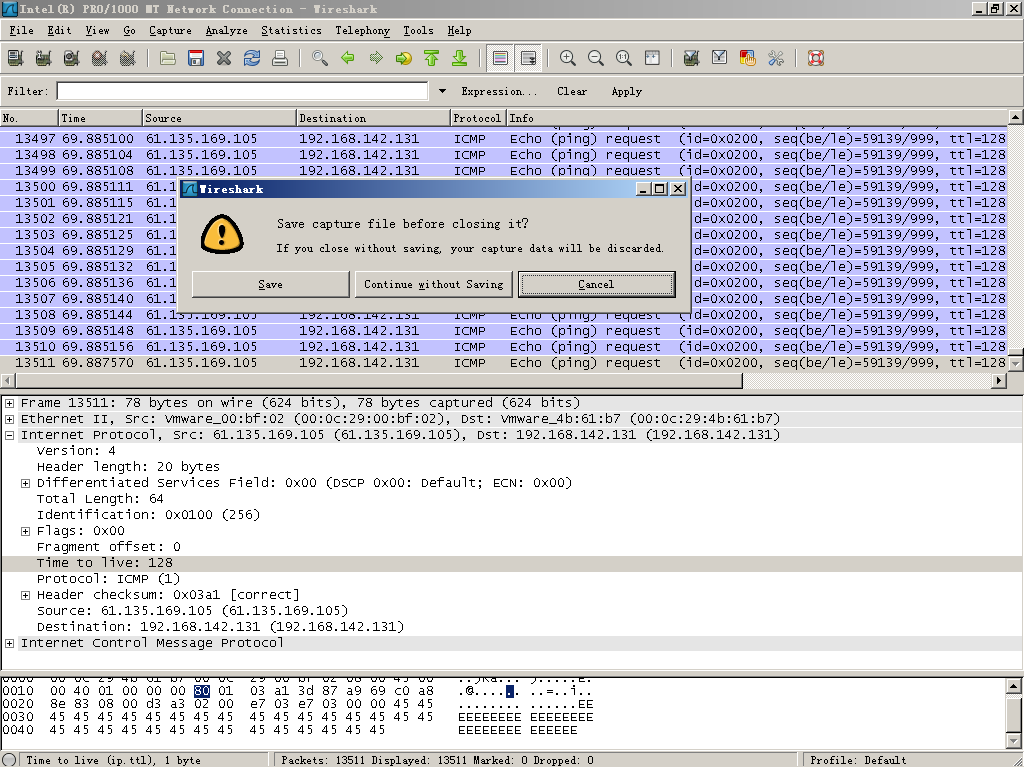This screenshot has width=1024, height=768.
Task: Click the Filter text input field
Action: point(242,91)
